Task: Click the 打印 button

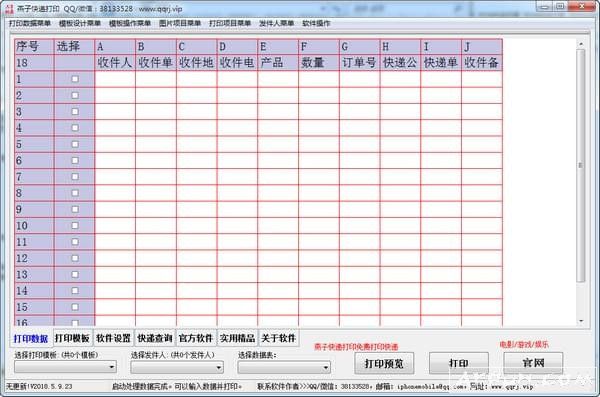Action: (459, 363)
